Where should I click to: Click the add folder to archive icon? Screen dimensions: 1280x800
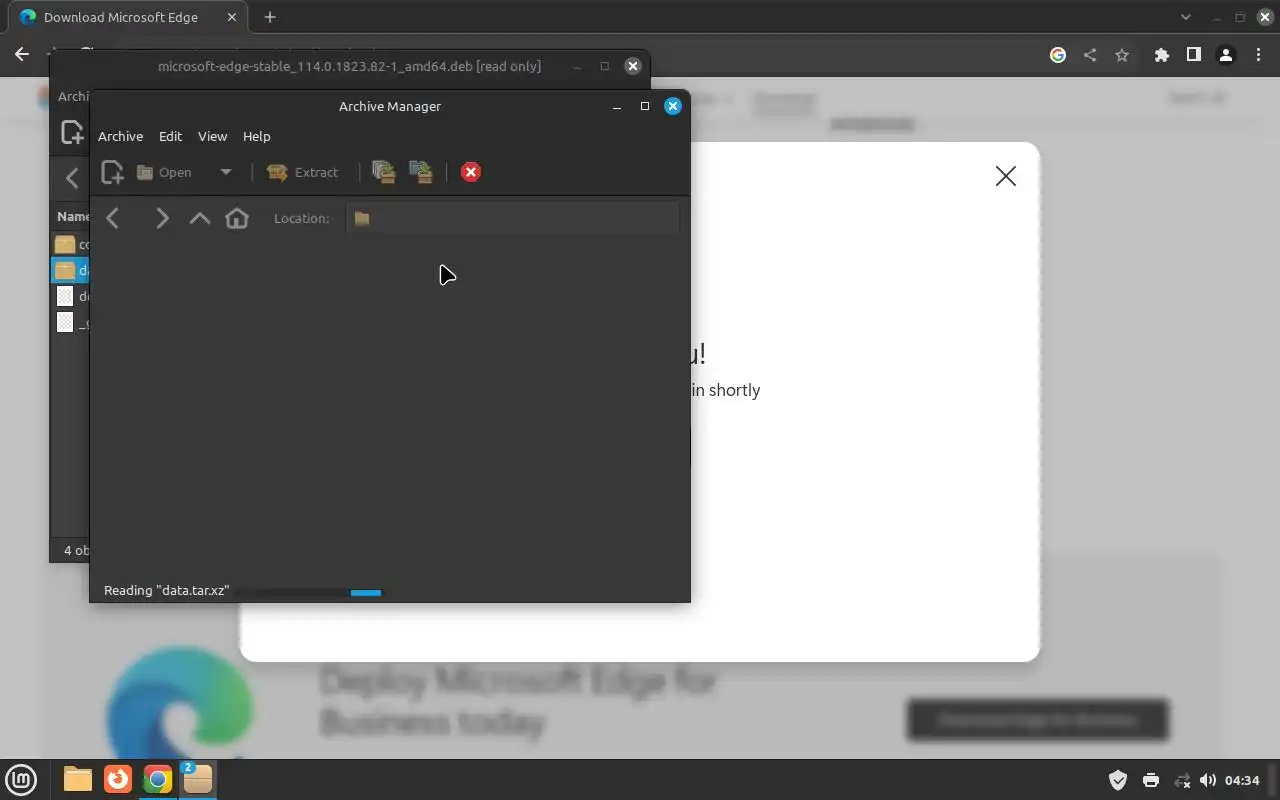pos(421,172)
